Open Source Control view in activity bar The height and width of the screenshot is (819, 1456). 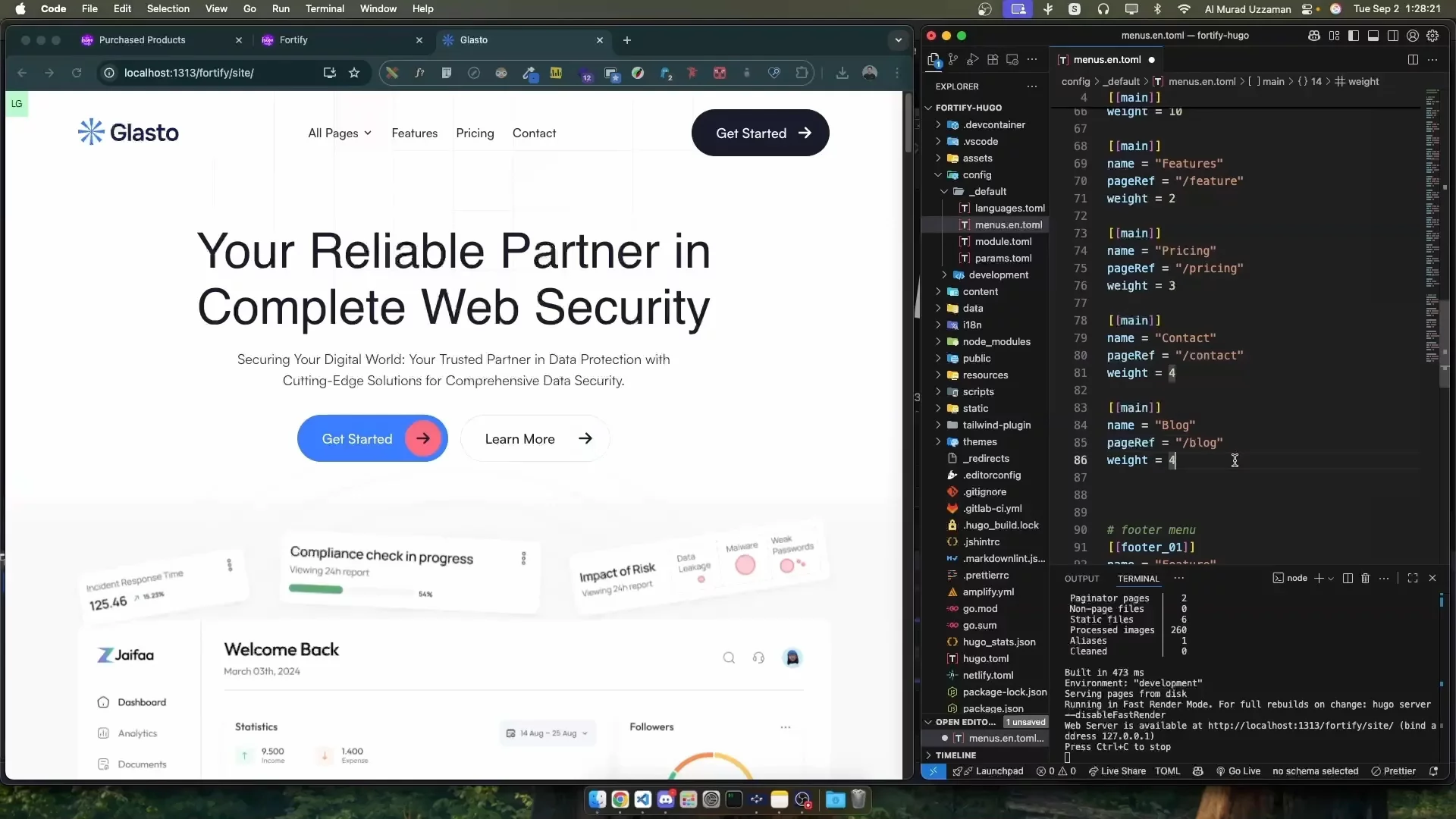click(x=953, y=59)
